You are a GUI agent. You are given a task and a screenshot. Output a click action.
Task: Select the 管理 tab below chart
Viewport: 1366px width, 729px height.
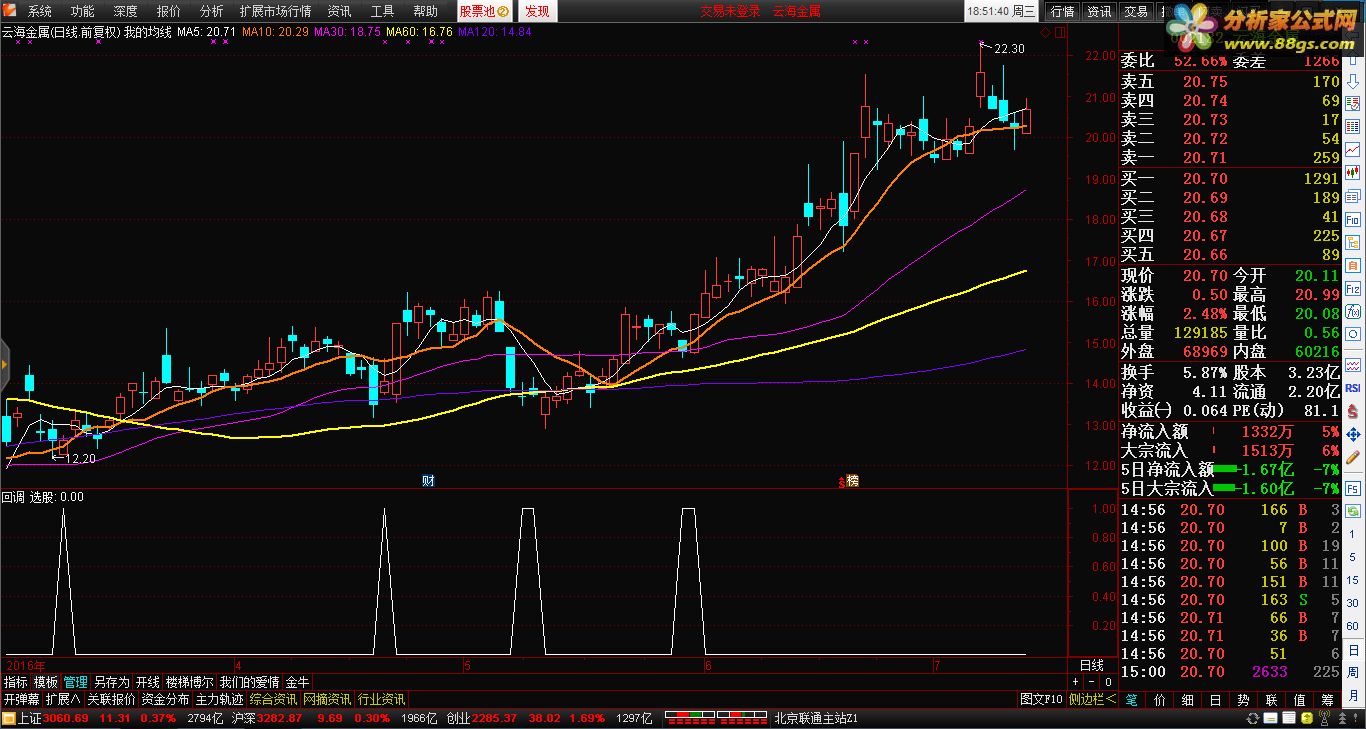[75, 682]
